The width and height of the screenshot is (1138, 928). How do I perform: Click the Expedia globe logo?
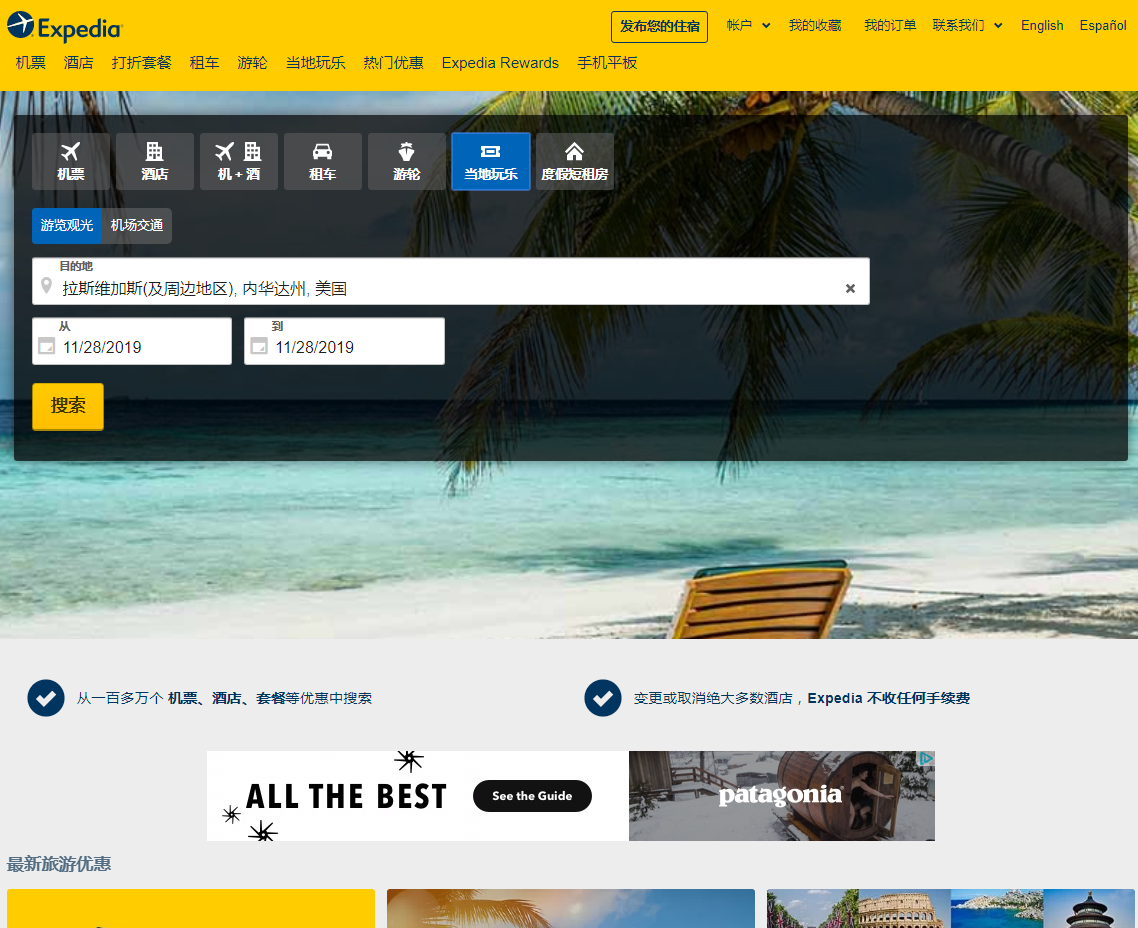click(19, 27)
